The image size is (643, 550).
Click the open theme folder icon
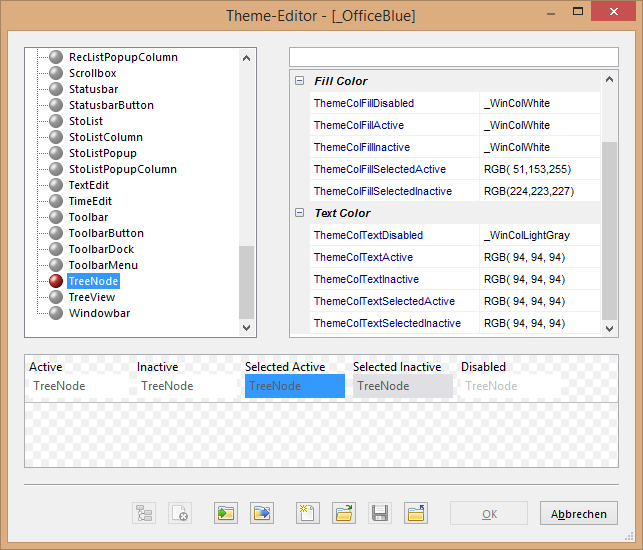(344, 513)
